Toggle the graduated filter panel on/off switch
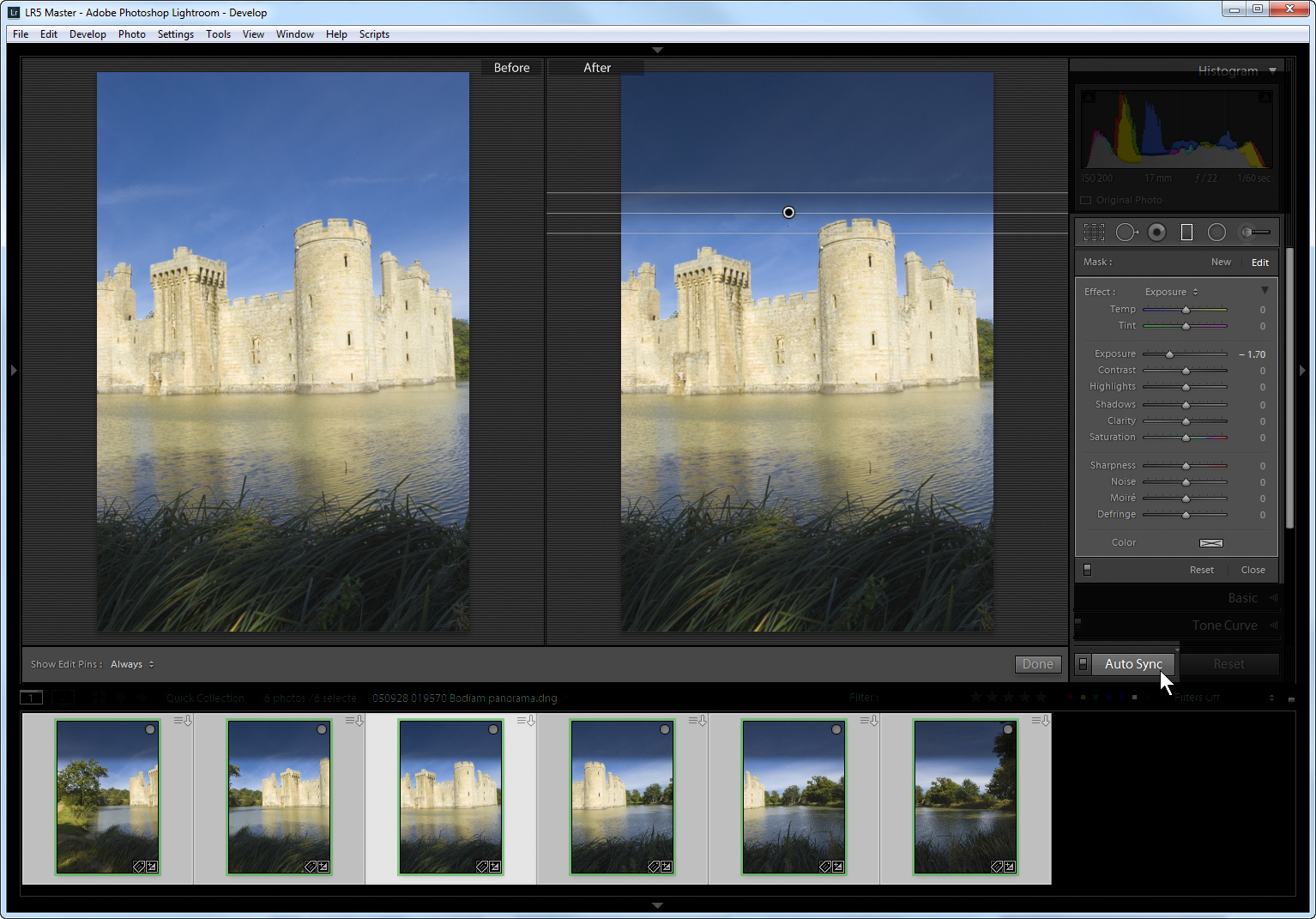Screen dimensions: 1316x919 pyautogui.click(x=1087, y=570)
